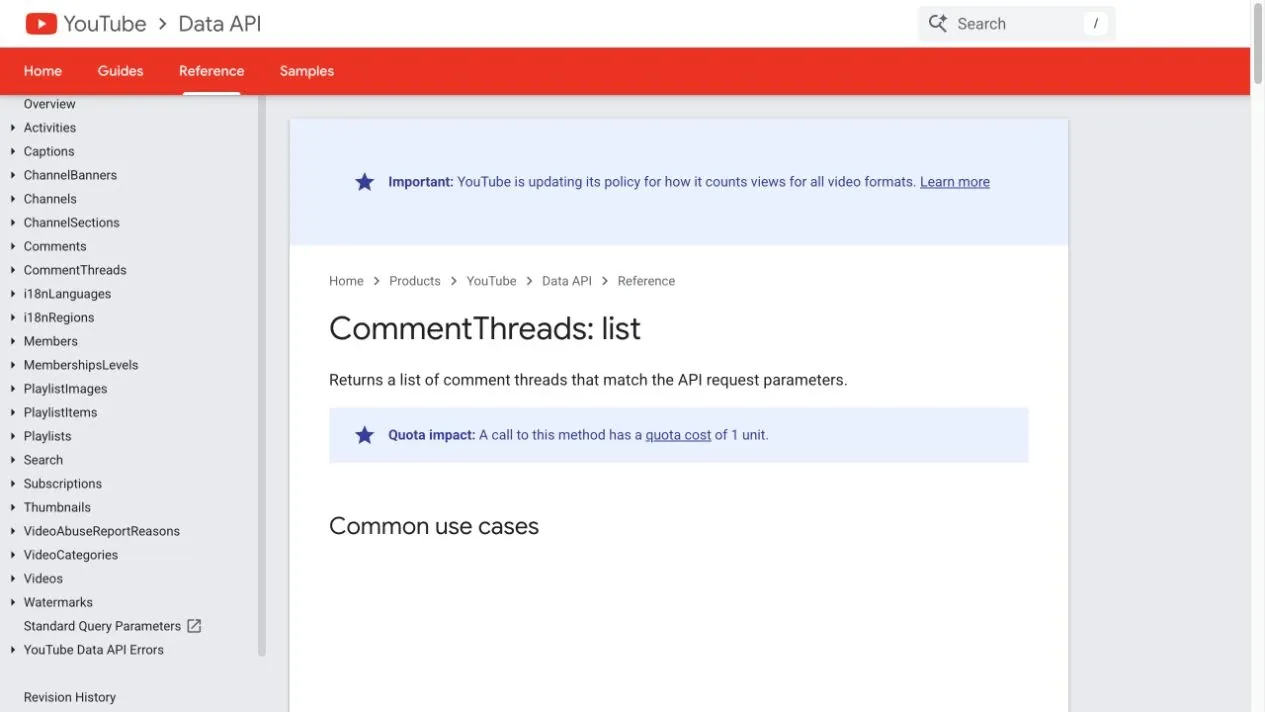Switch to the Guides tab
The width and height of the screenshot is (1265, 712).
pos(120,71)
